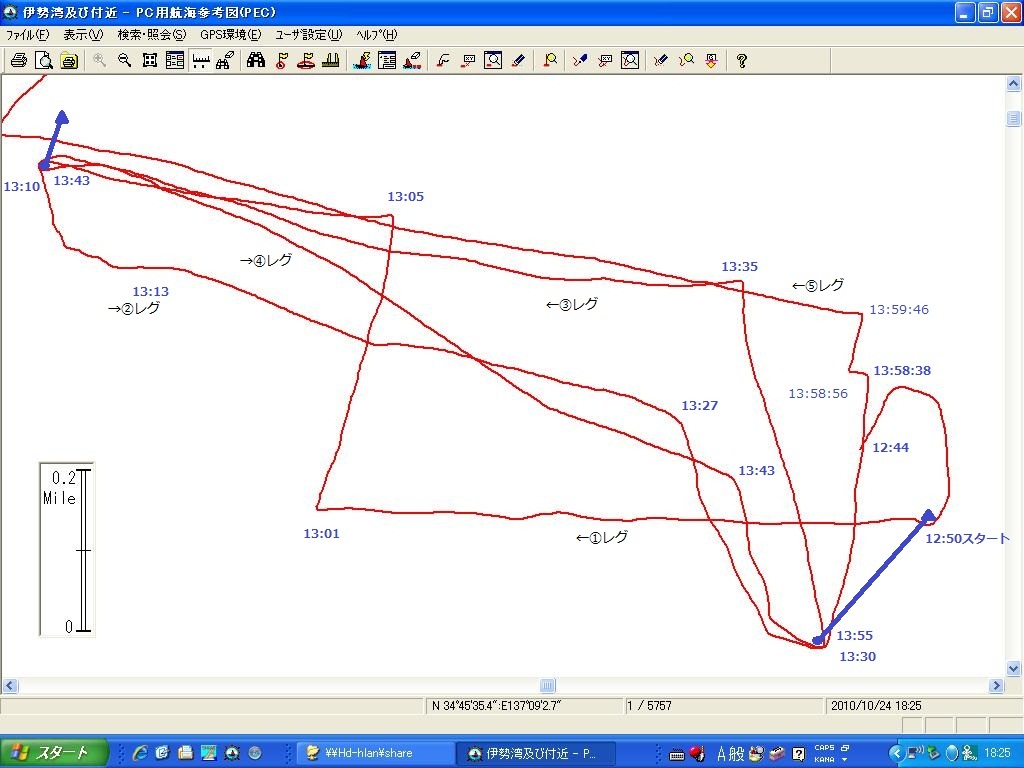
Task: Click the XY label track icon
Action: tap(605, 61)
